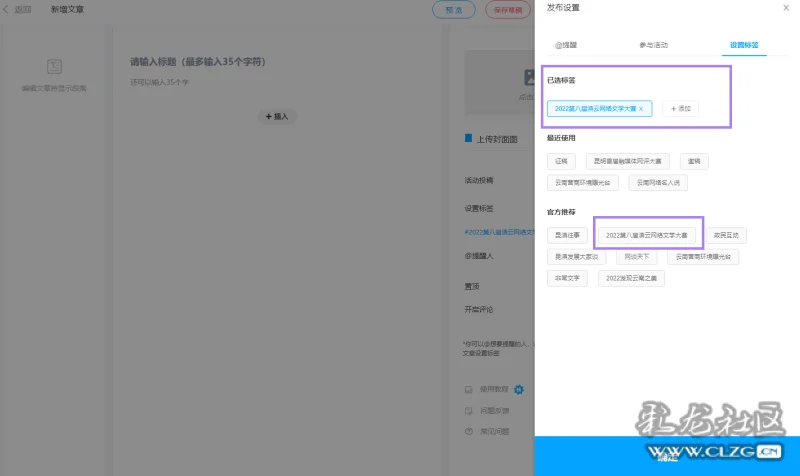Open the 设置标签 tab
Viewport: 800px width, 476px height.
744,45
